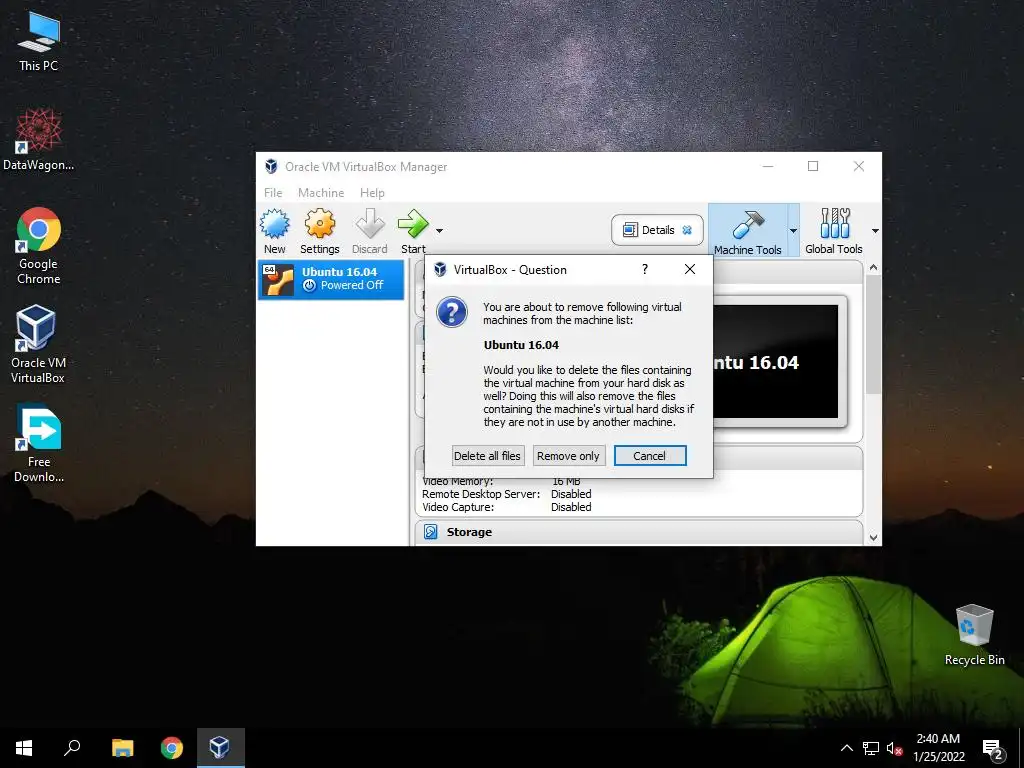Click the details pane vertical scrollbar thumb
This screenshot has width=1024, height=768.
874,334
